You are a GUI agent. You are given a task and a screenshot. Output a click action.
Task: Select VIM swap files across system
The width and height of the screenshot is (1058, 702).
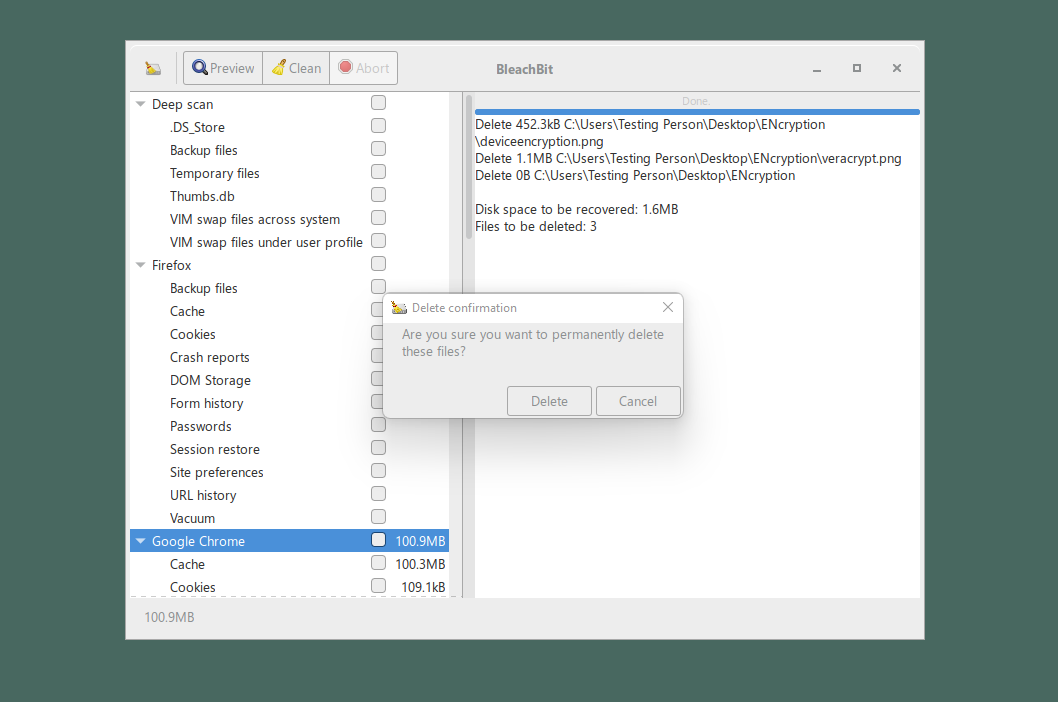point(289,219)
